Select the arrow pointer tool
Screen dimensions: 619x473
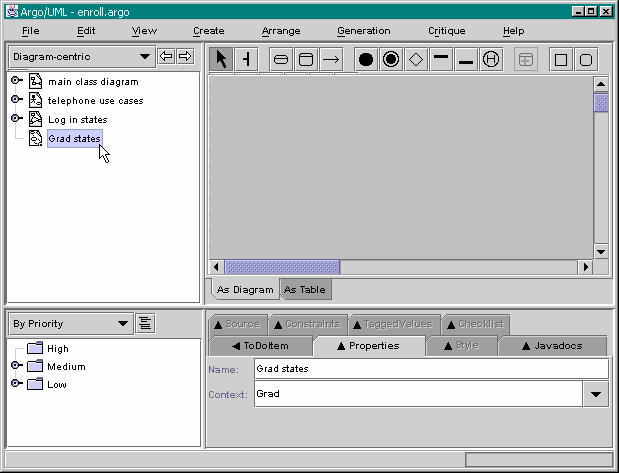[221, 60]
